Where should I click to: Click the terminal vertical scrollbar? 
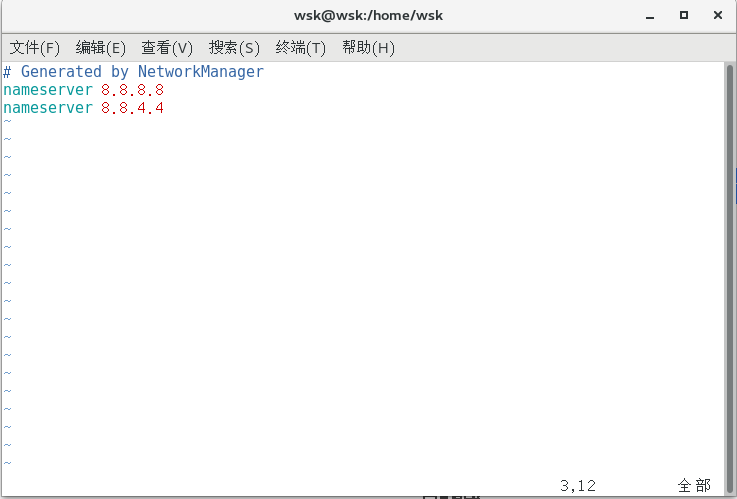click(x=730, y=279)
